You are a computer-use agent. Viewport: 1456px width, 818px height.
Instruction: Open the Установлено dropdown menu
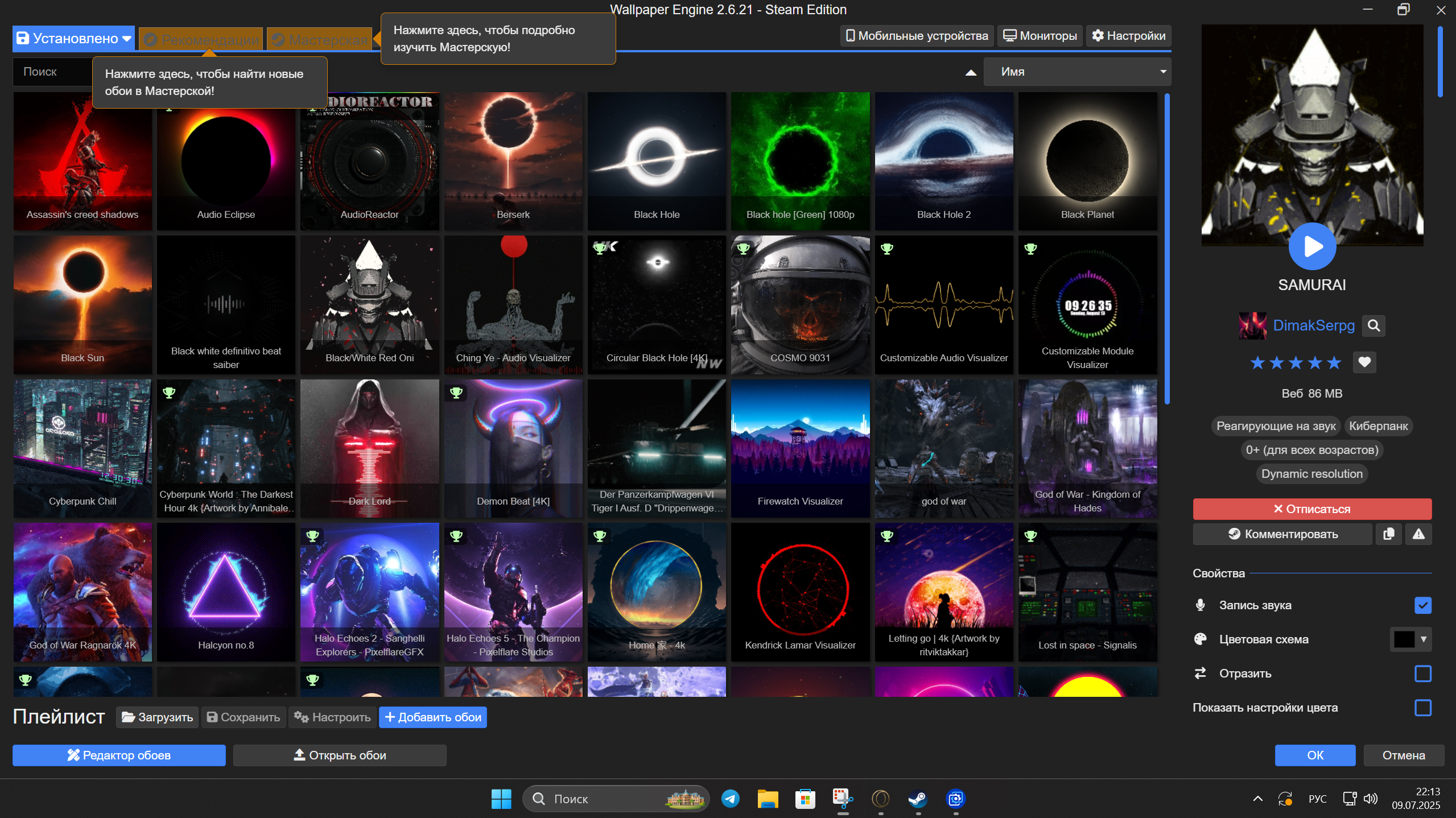[74, 38]
